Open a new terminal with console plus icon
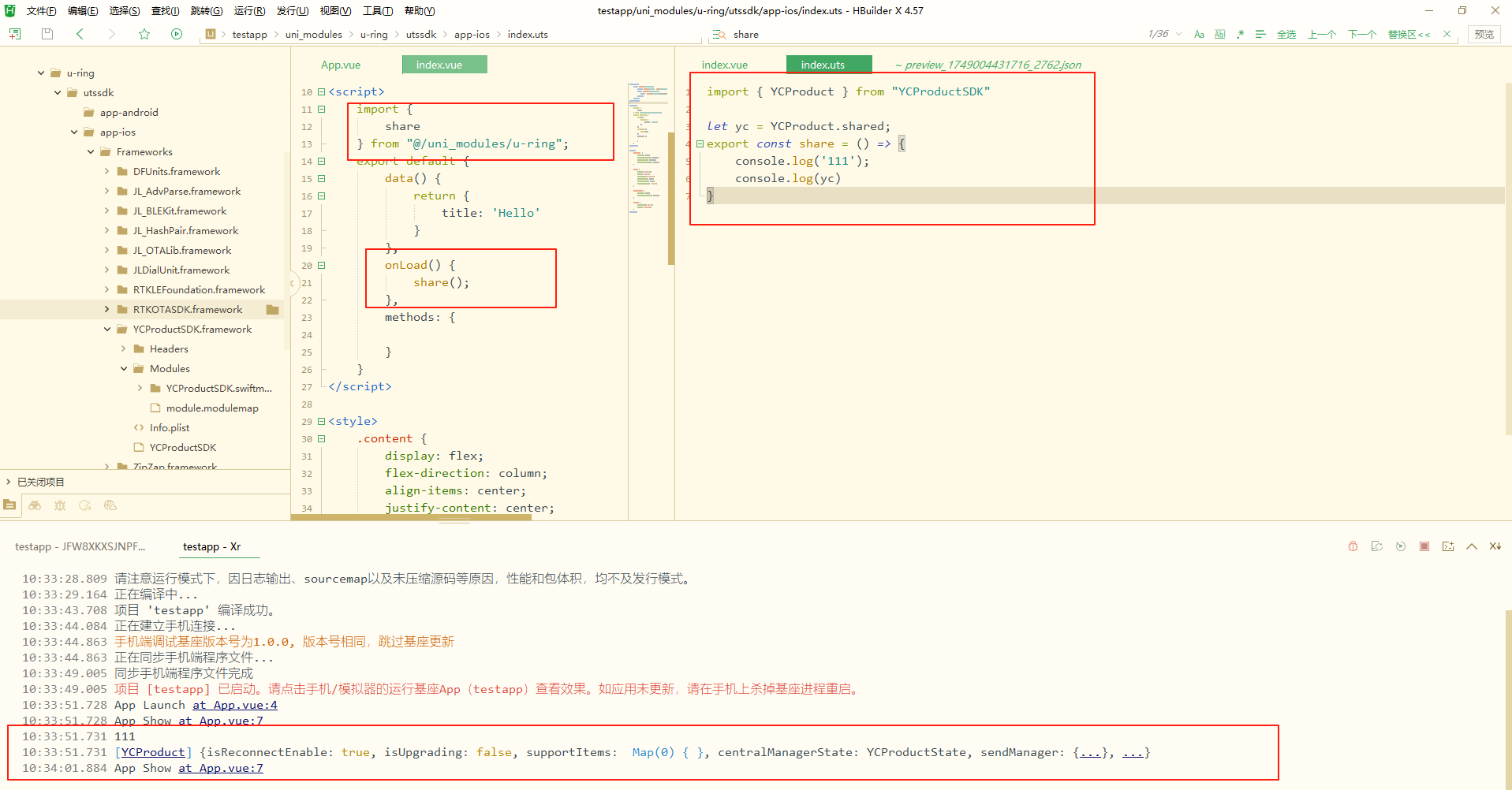 pos(1448,546)
